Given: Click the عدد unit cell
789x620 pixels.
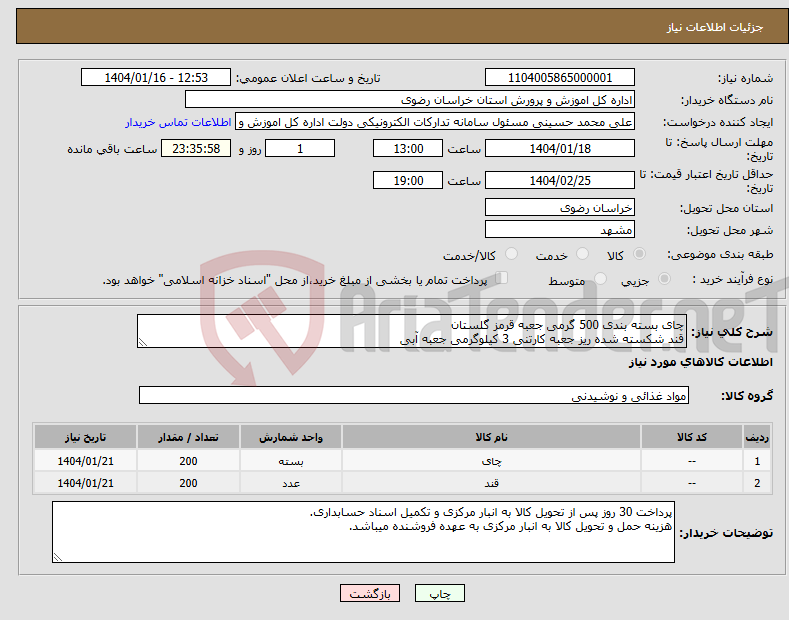Looking at the screenshot, I should click(x=291, y=483).
